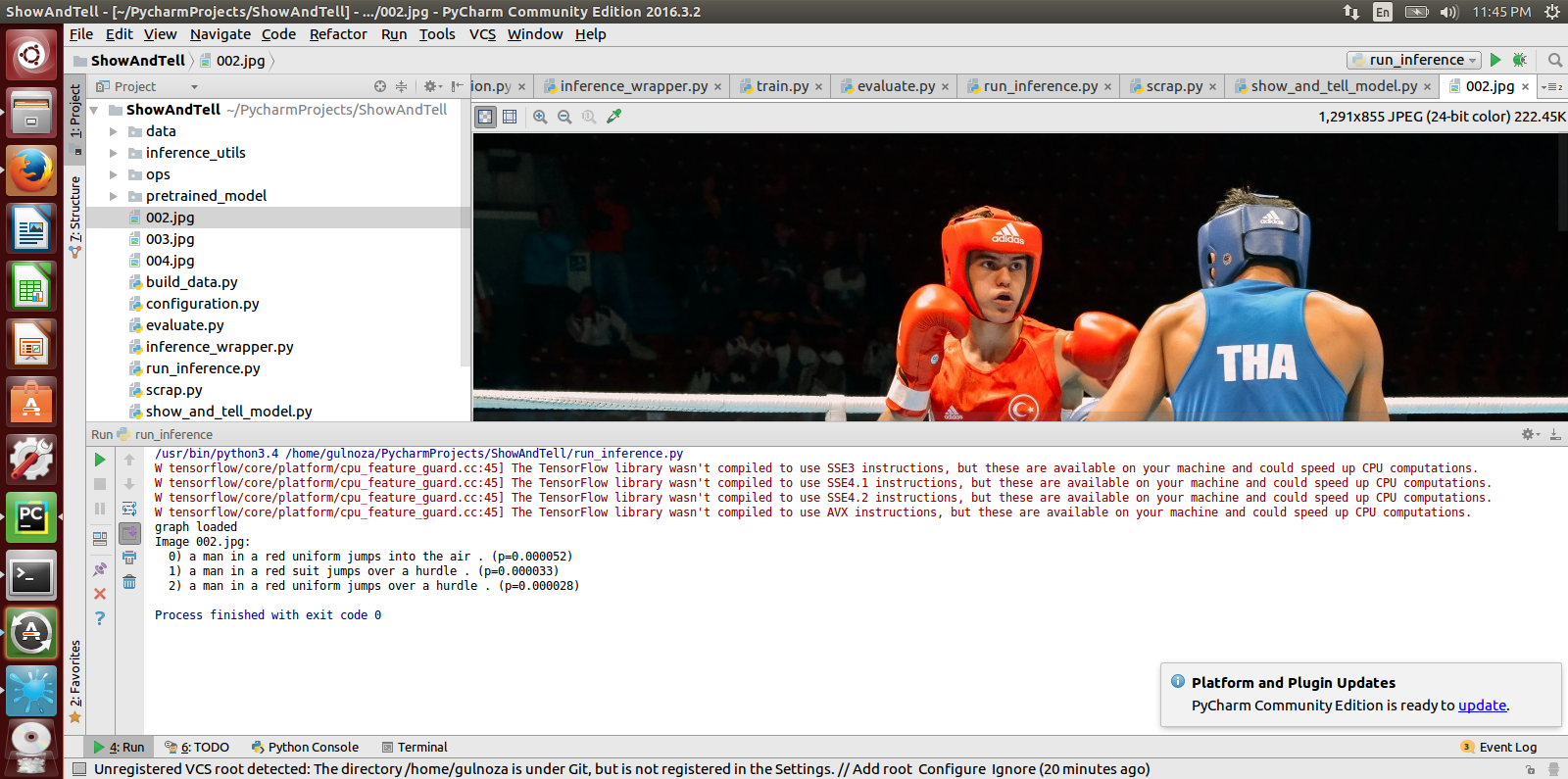This screenshot has height=779, width=1568.
Task: Open Run panel help question mark
Action: (100, 618)
